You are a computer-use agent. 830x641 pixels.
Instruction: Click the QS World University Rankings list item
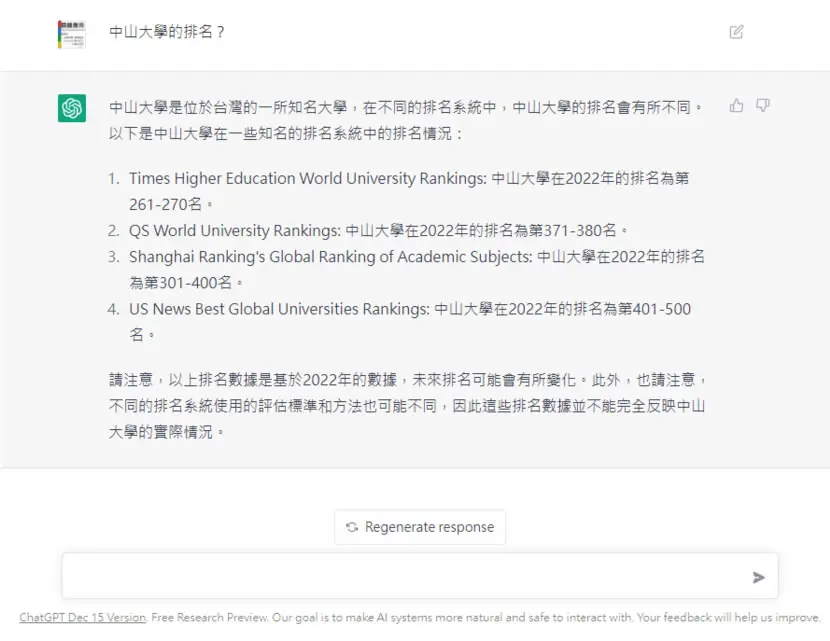pyautogui.click(x=378, y=230)
